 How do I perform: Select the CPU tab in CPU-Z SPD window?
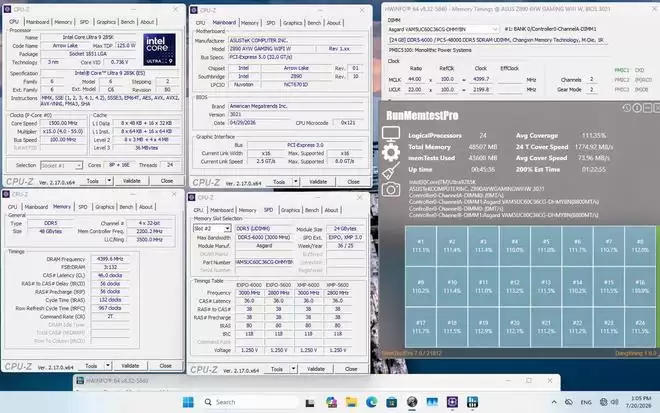point(198,210)
